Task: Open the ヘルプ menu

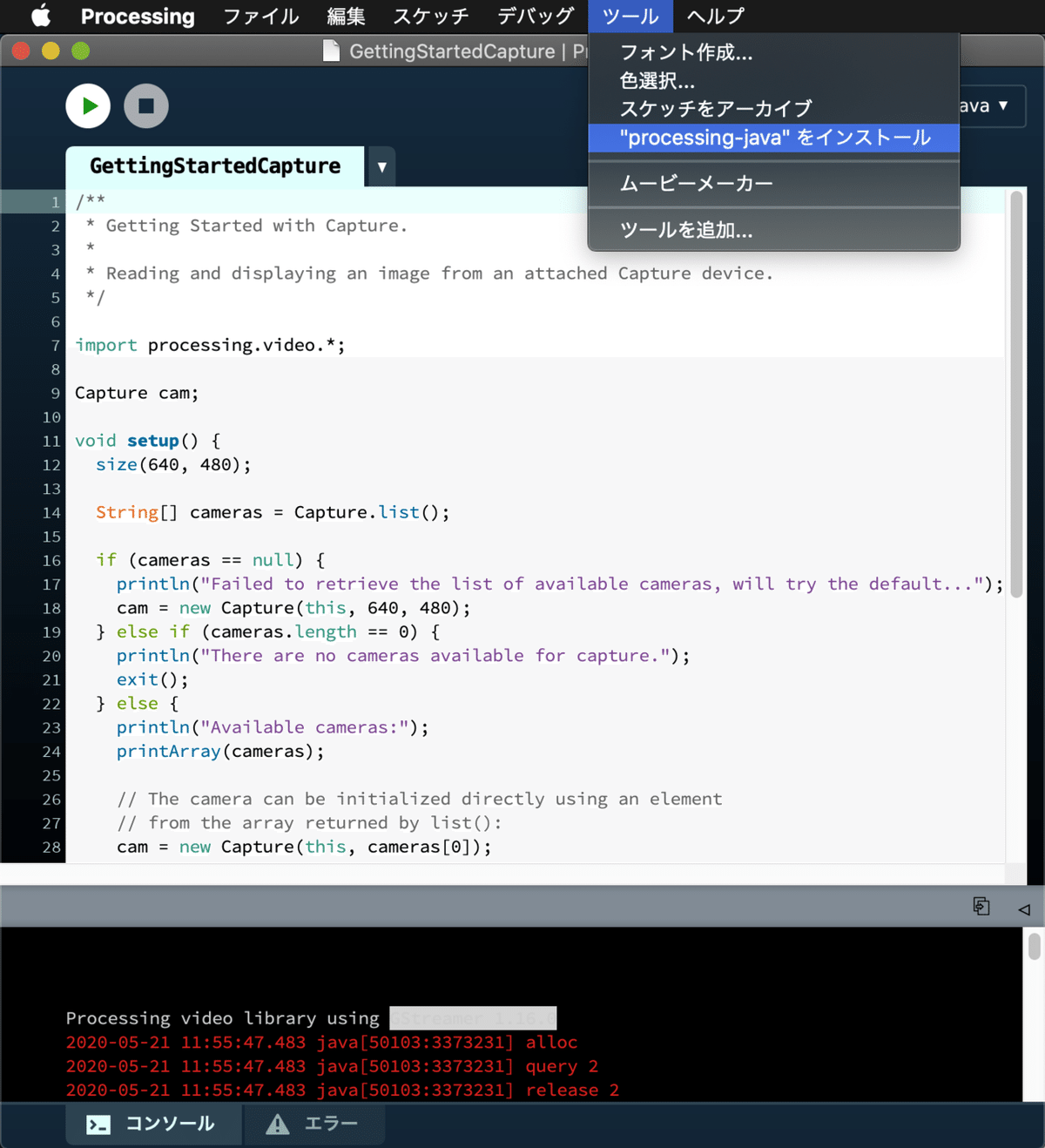Action: click(716, 16)
